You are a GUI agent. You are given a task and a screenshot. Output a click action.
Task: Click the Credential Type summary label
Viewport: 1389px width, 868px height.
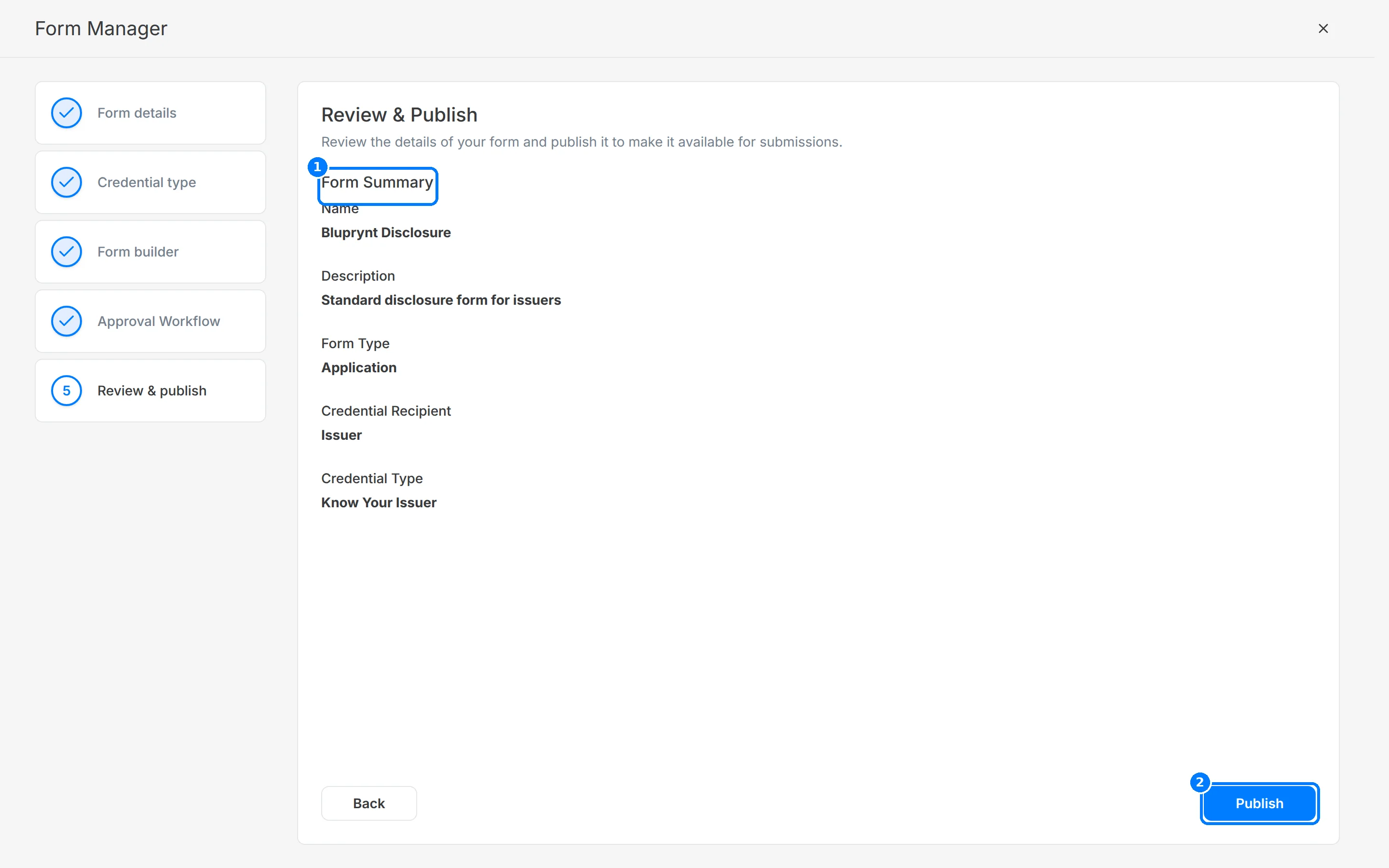[371, 478]
